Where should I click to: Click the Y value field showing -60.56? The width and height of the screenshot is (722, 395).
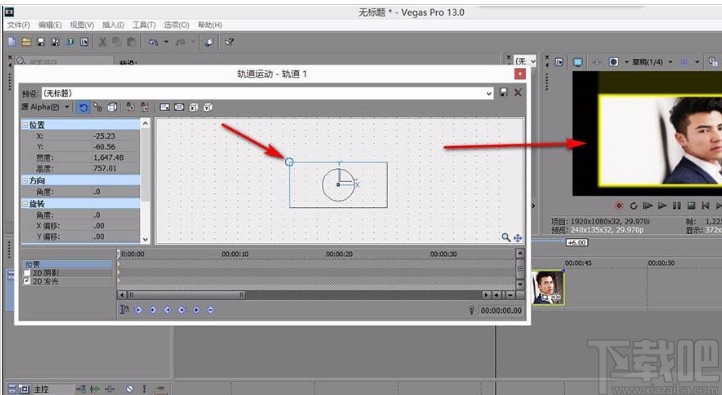[104, 147]
